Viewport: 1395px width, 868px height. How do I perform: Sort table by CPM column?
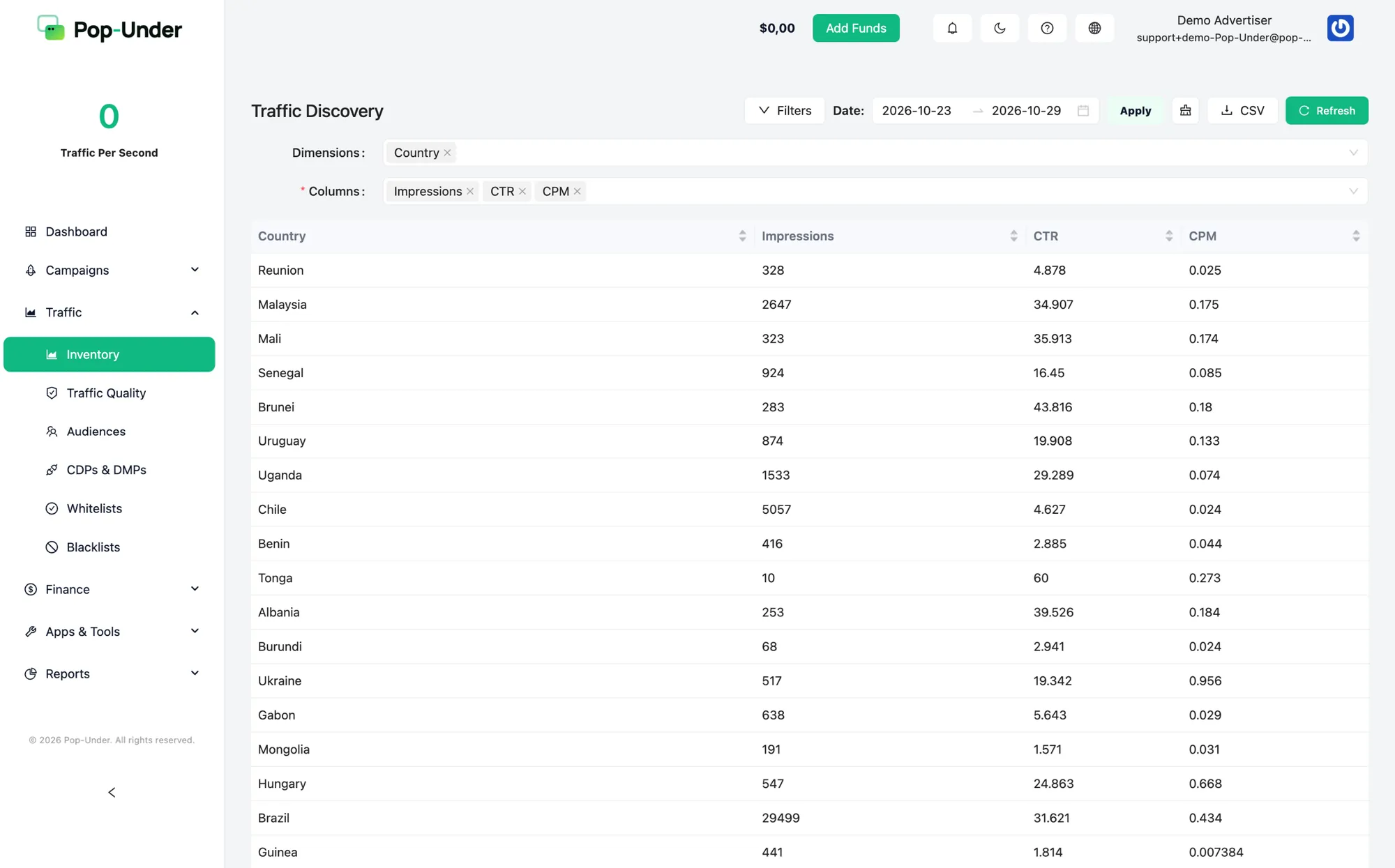click(x=1356, y=236)
